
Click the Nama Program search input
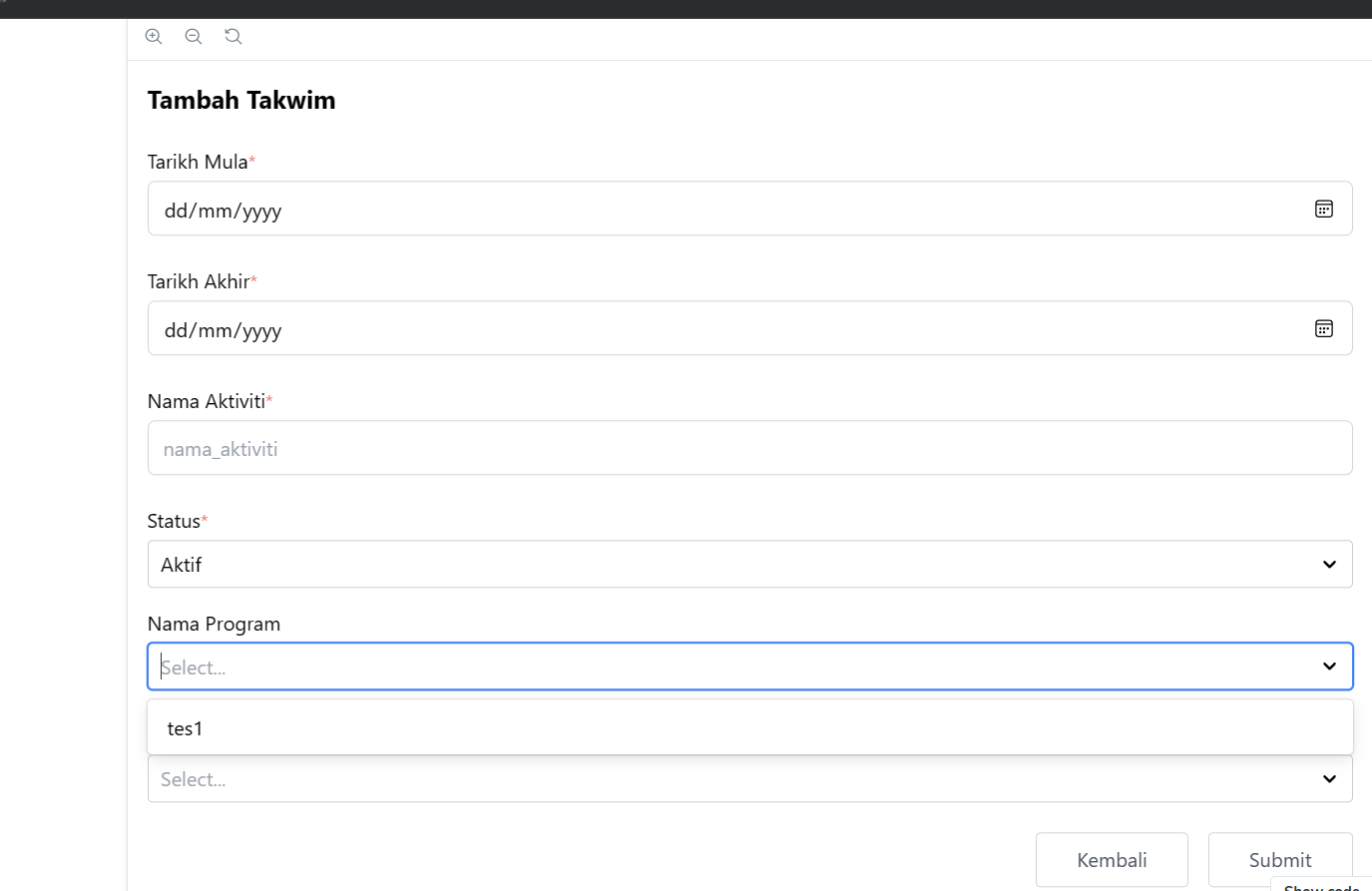(x=698, y=668)
